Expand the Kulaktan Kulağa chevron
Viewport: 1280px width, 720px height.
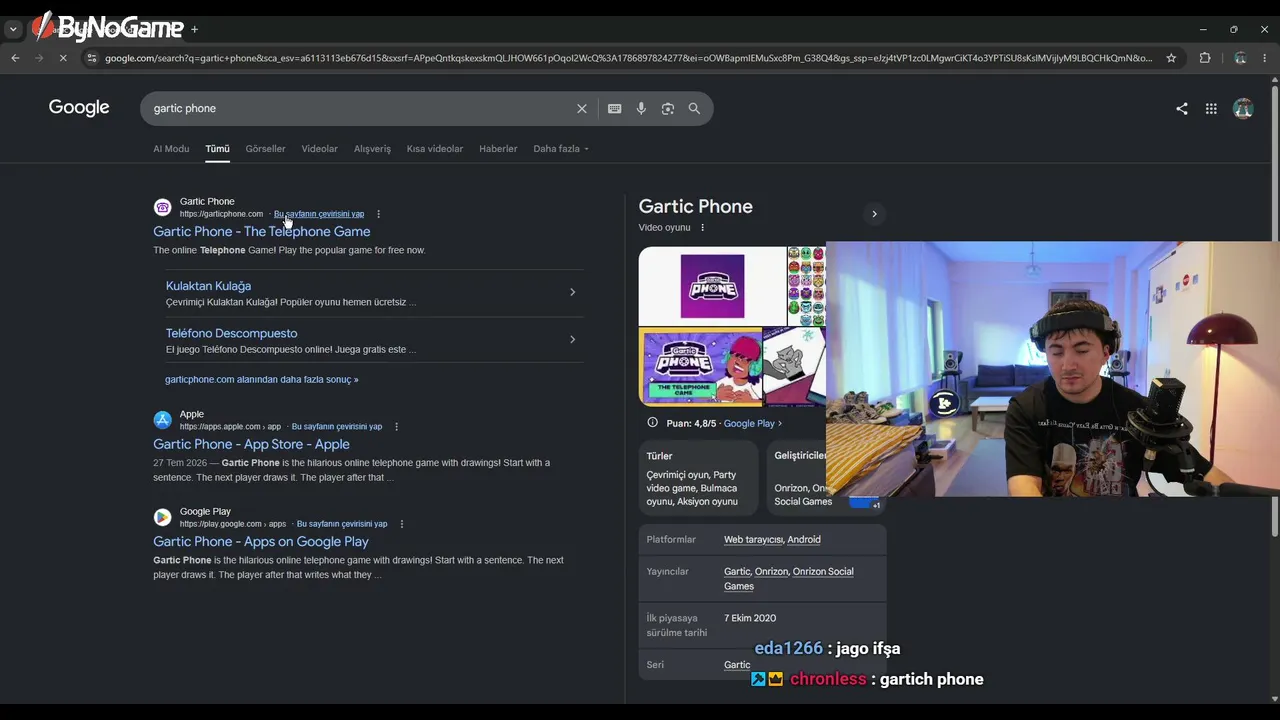(572, 292)
